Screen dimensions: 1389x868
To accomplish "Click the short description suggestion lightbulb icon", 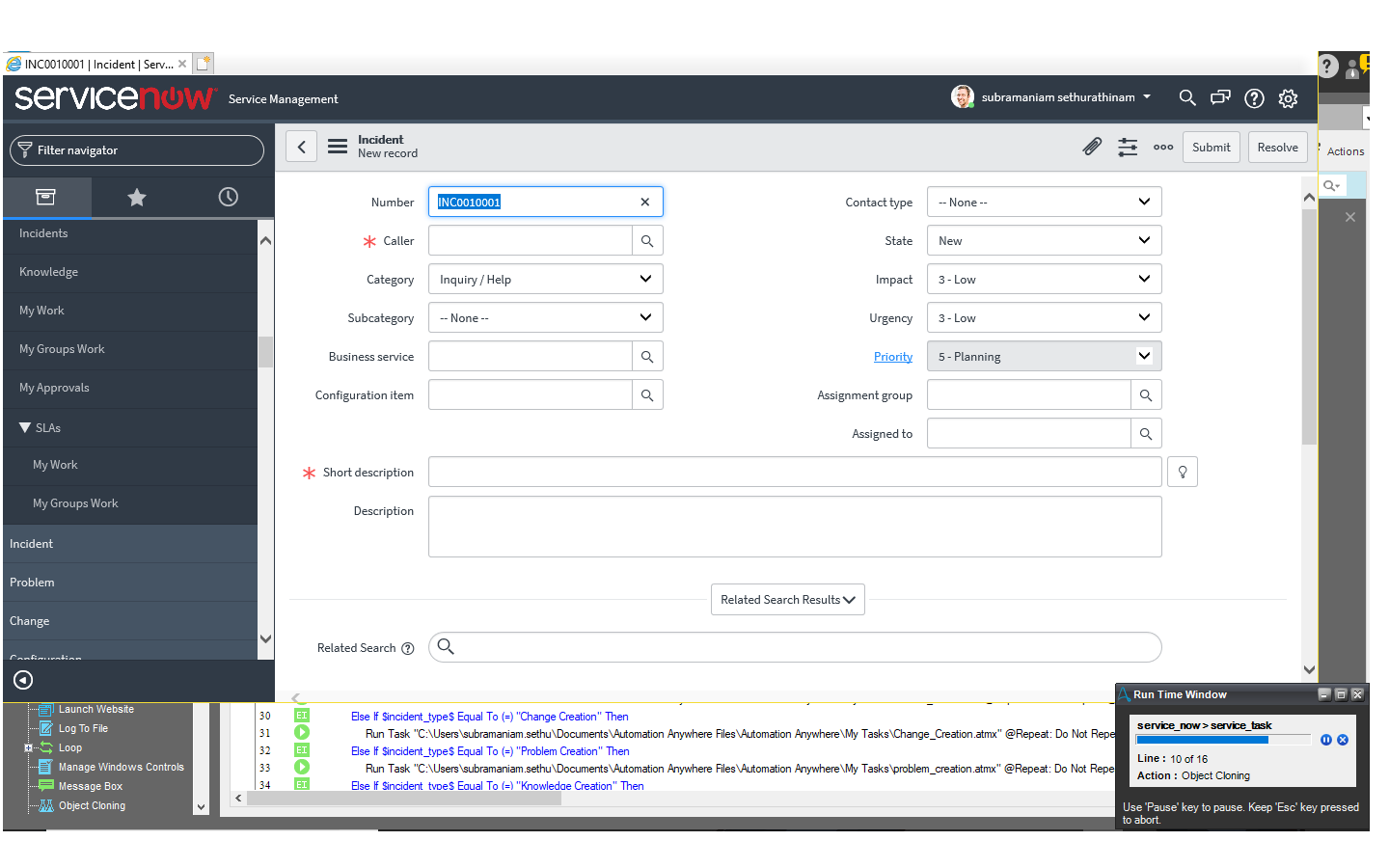I will tap(1183, 472).
